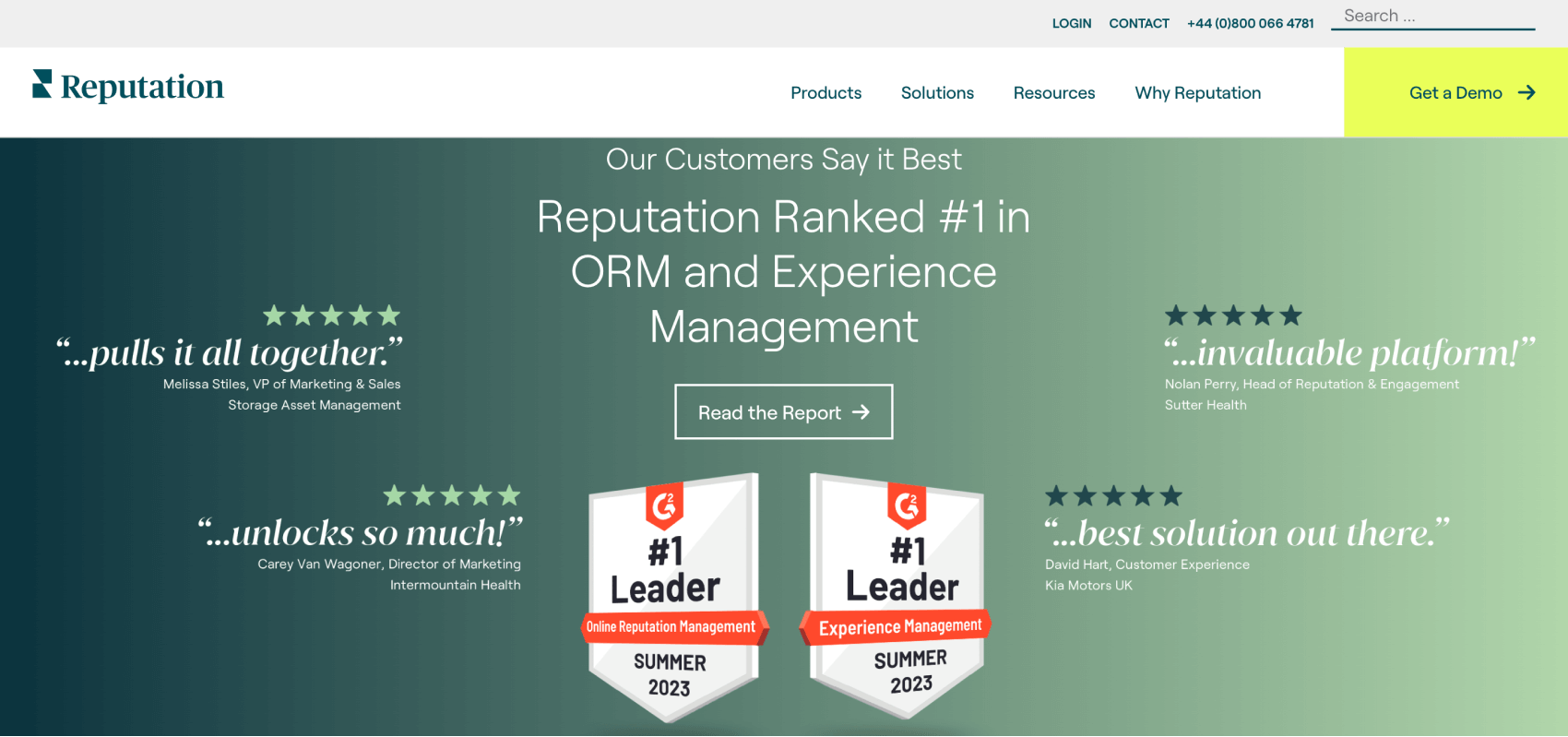Viewport: 1568px width, 737px height.
Task: Click the G2 Online Reputation Management badge
Action: [x=674, y=597]
